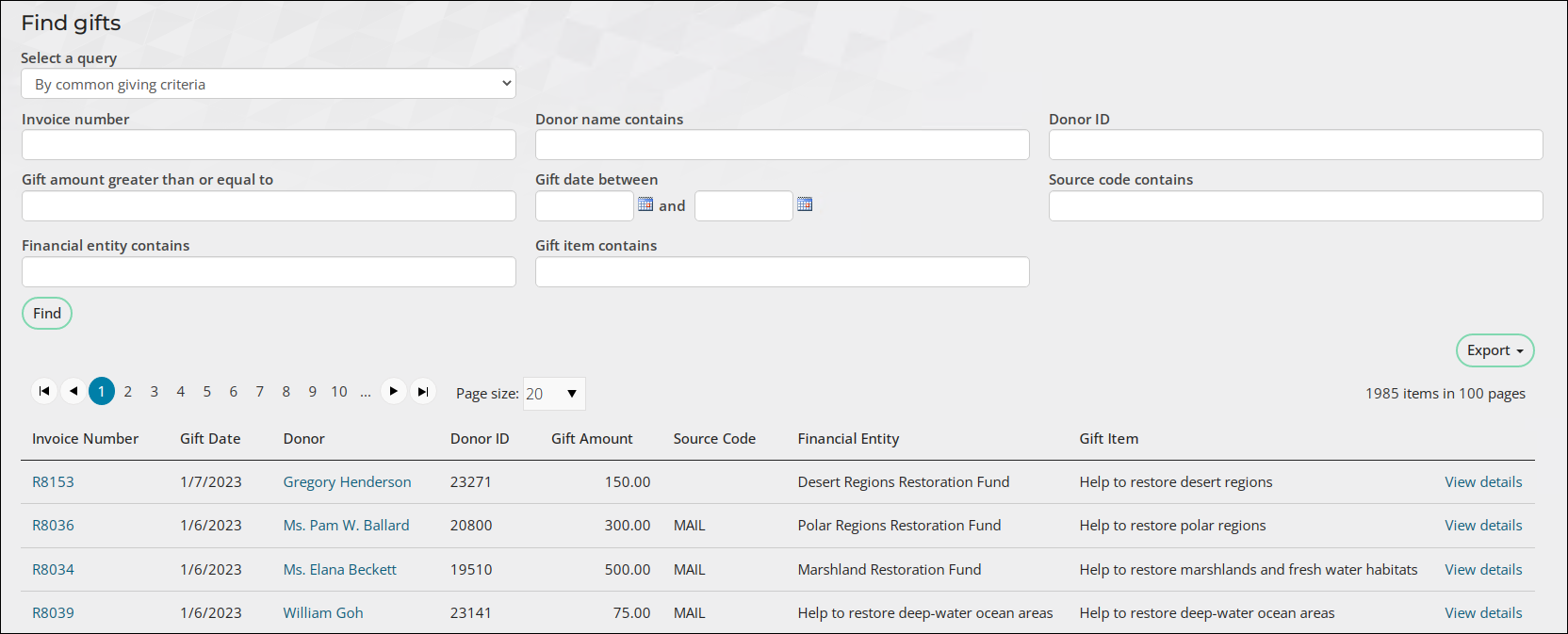The width and height of the screenshot is (1568, 634).
Task: Select donor ID 23141 cell
Action: (x=470, y=613)
